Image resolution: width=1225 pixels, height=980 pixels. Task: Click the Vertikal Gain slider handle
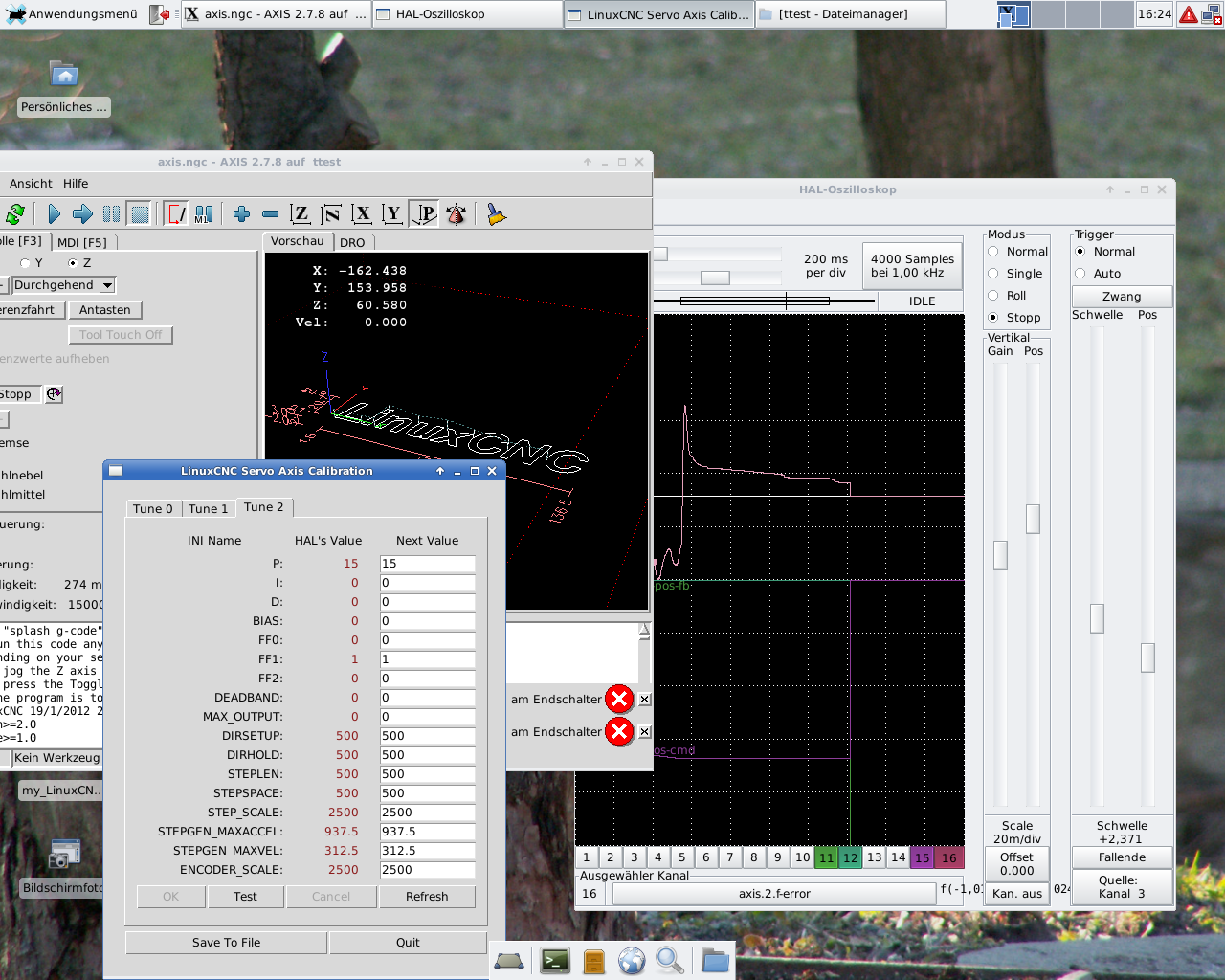point(1000,555)
